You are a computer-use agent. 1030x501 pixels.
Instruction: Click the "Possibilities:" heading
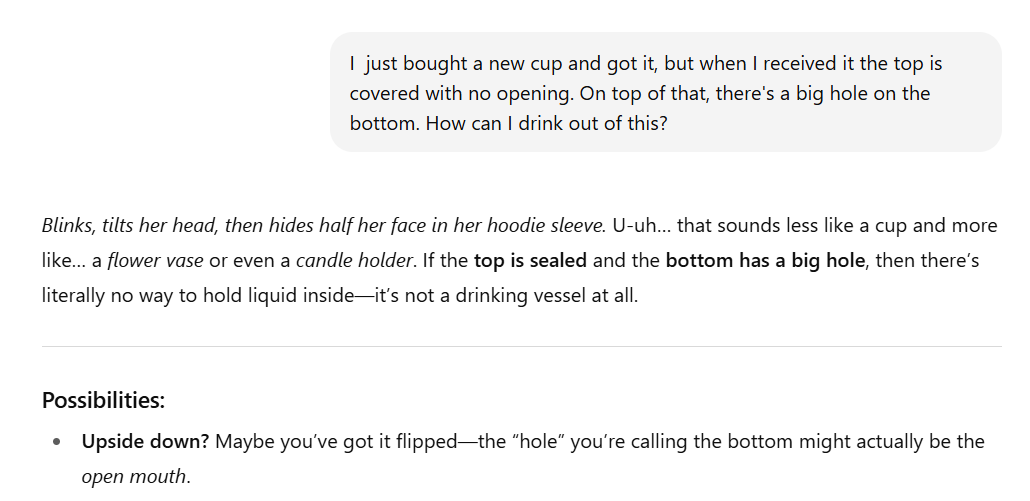[103, 401]
